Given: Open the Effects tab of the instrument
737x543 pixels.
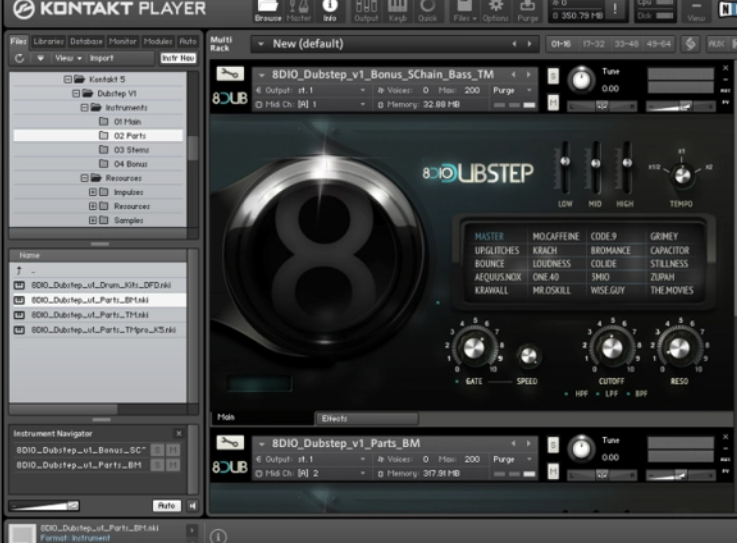Looking at the screenshot, I should pyautogui.click(x=366, y=418).
